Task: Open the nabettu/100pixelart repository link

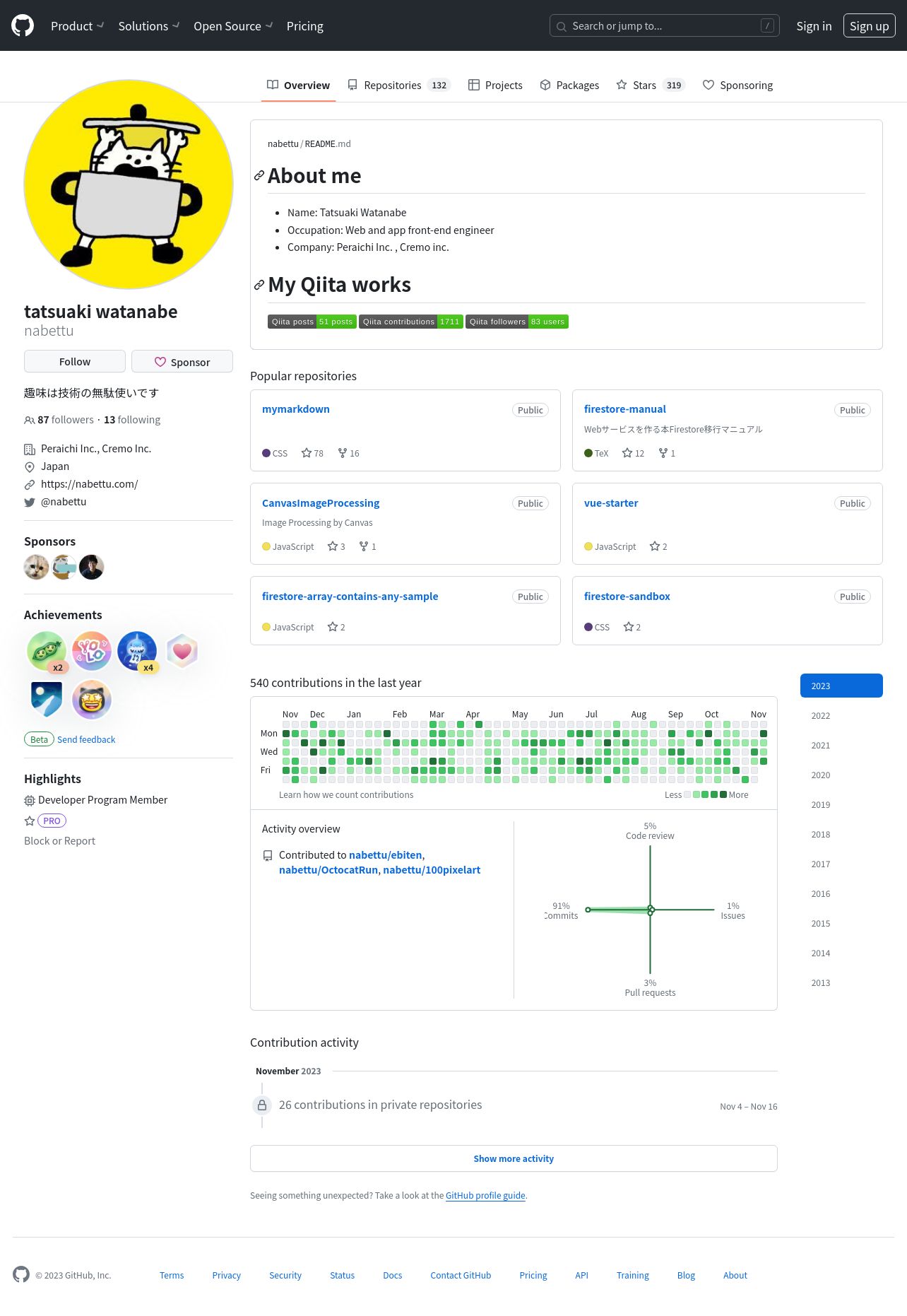Action: pos(432,870)
